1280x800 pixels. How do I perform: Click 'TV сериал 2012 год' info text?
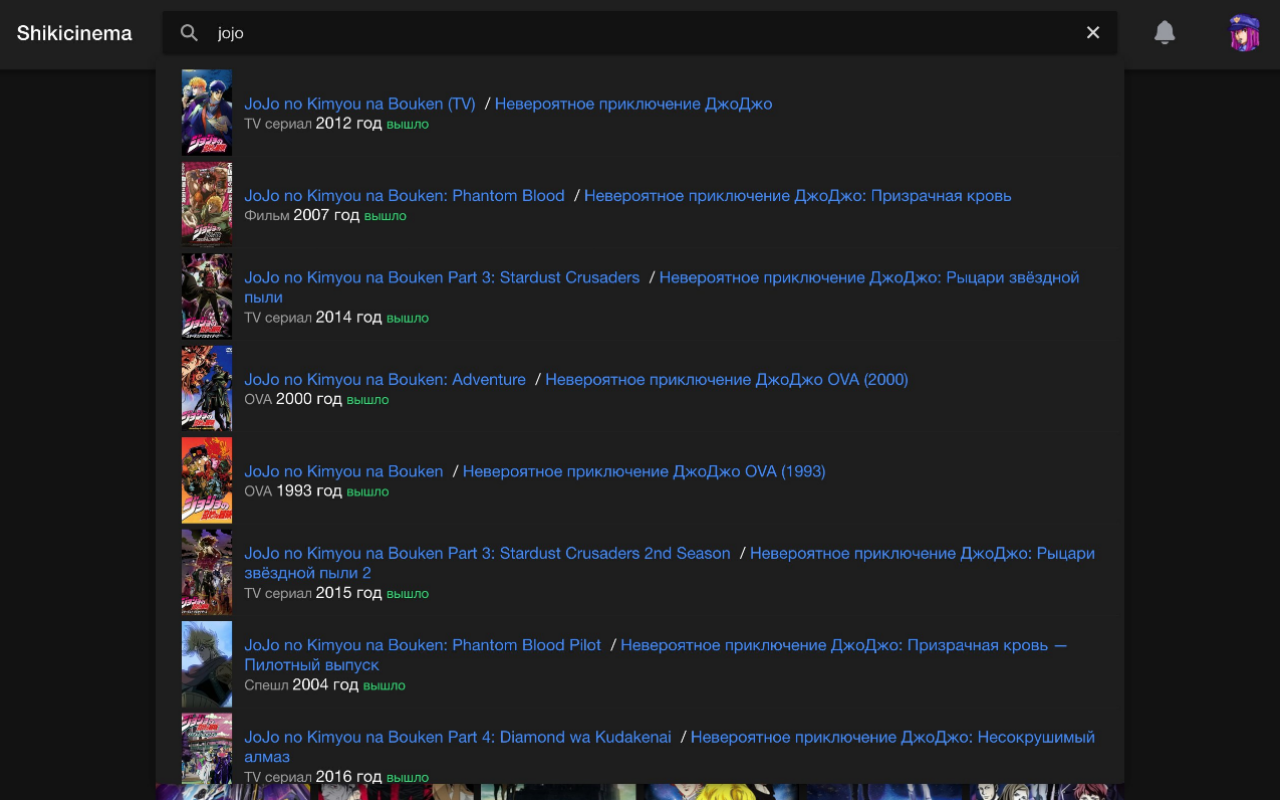click(x=313, y=124)
